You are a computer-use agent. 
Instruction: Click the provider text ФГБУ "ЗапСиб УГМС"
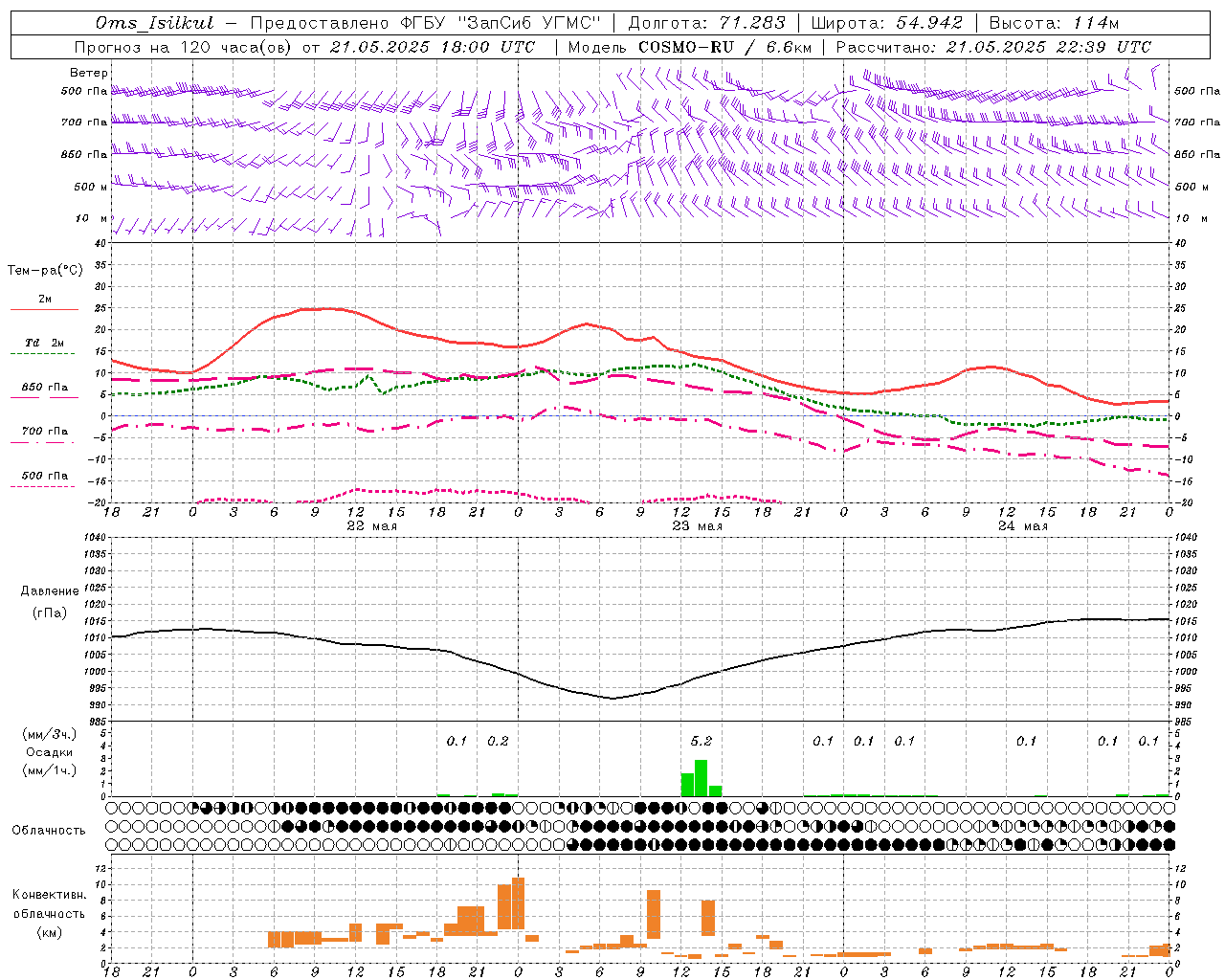pos(502,23)
